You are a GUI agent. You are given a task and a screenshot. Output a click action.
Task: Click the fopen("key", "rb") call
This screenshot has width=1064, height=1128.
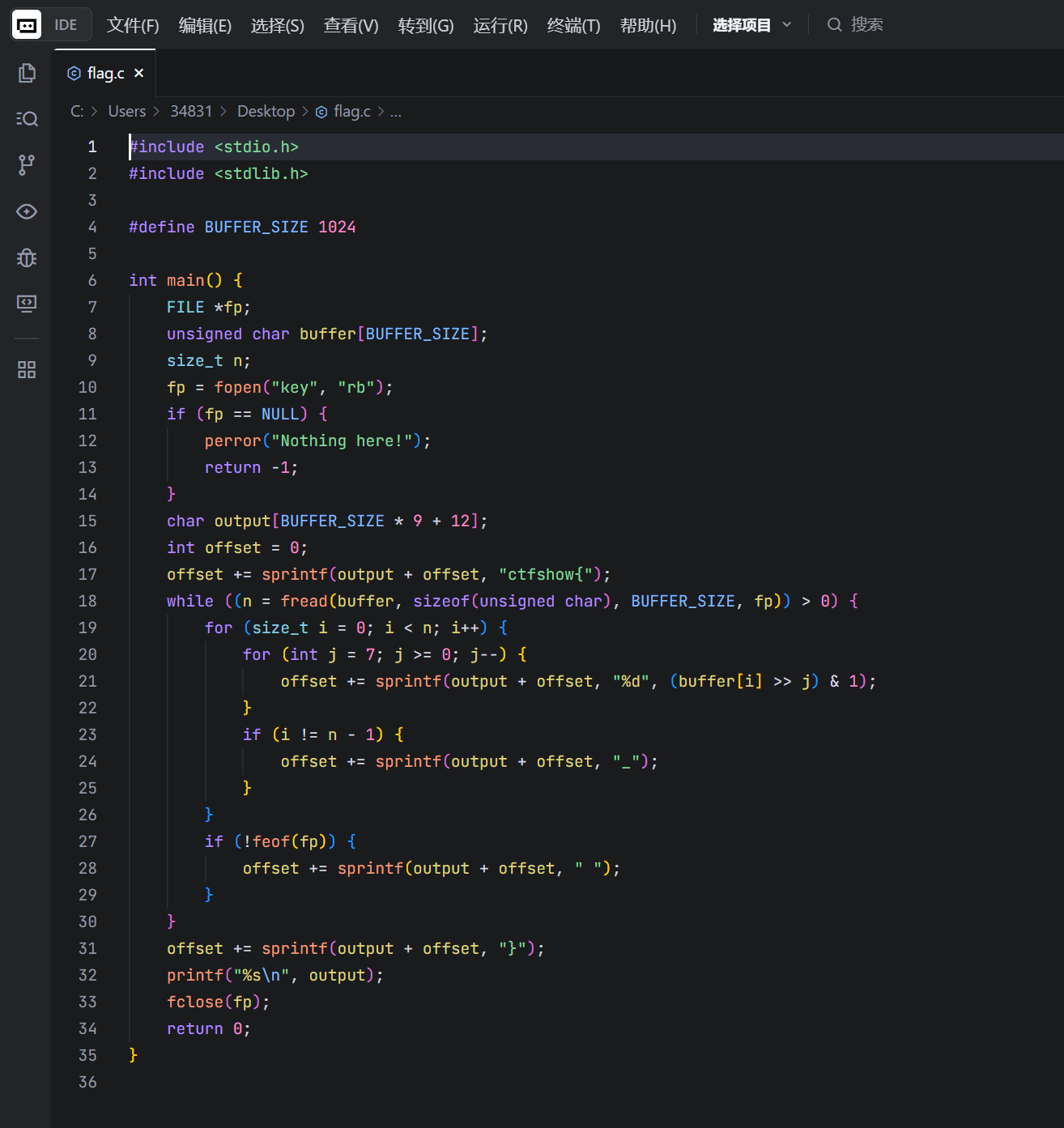299,387
